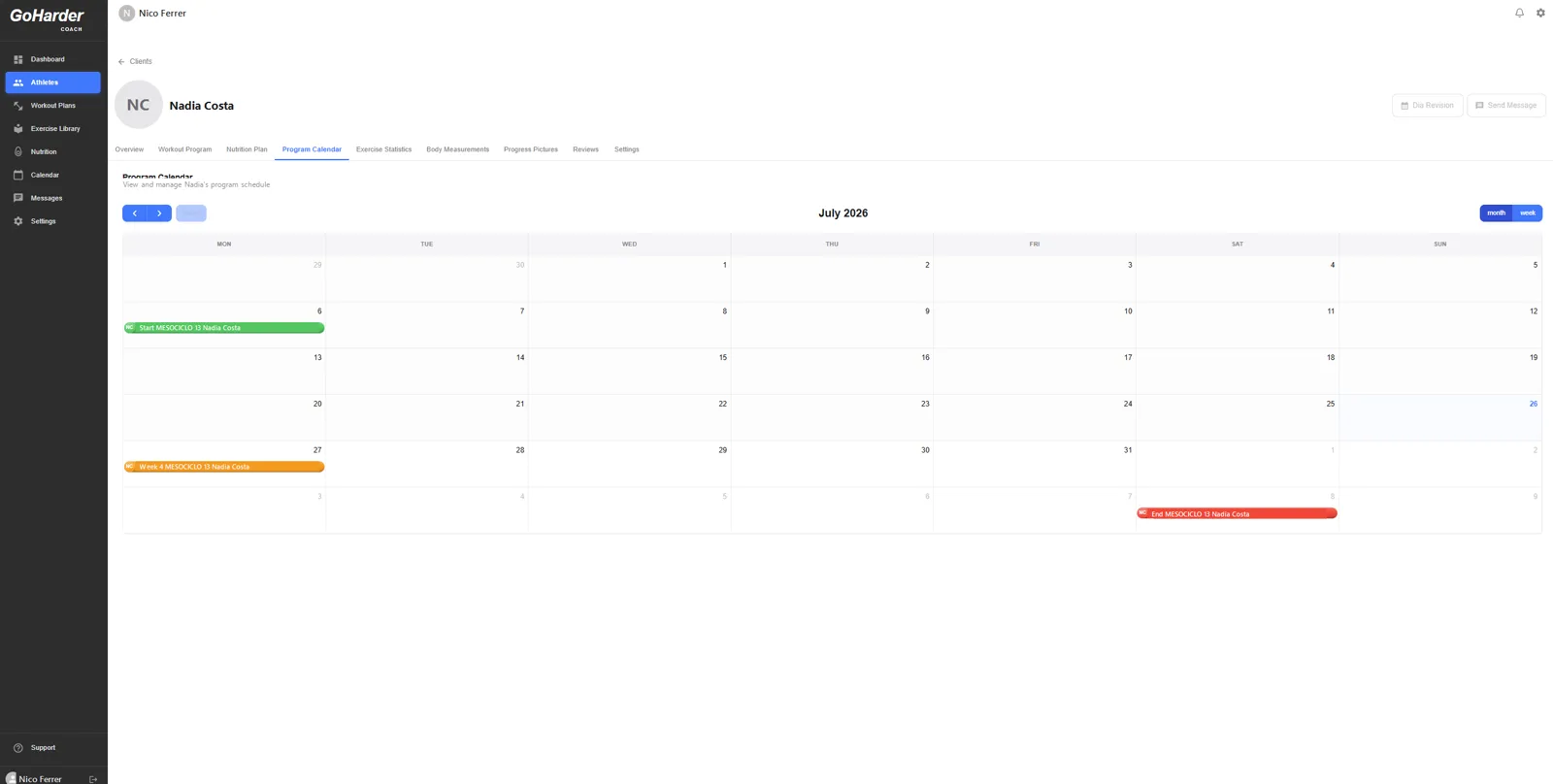Click the NC avatar of Nadia Costa

point(139,105)
